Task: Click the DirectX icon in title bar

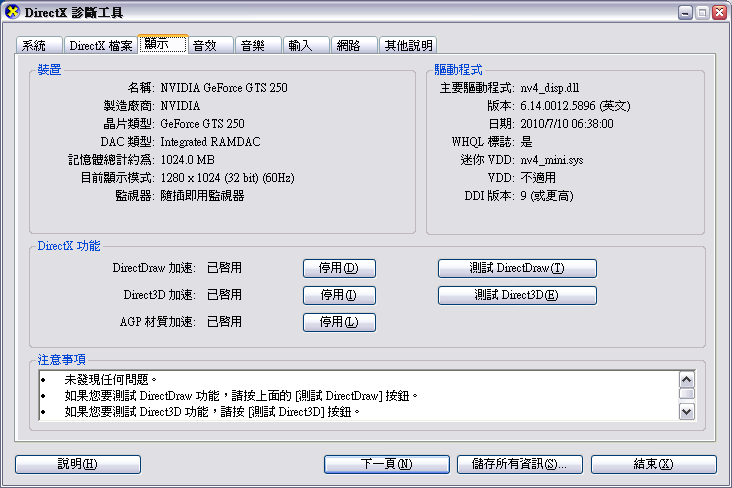Action: pos(13,13)
